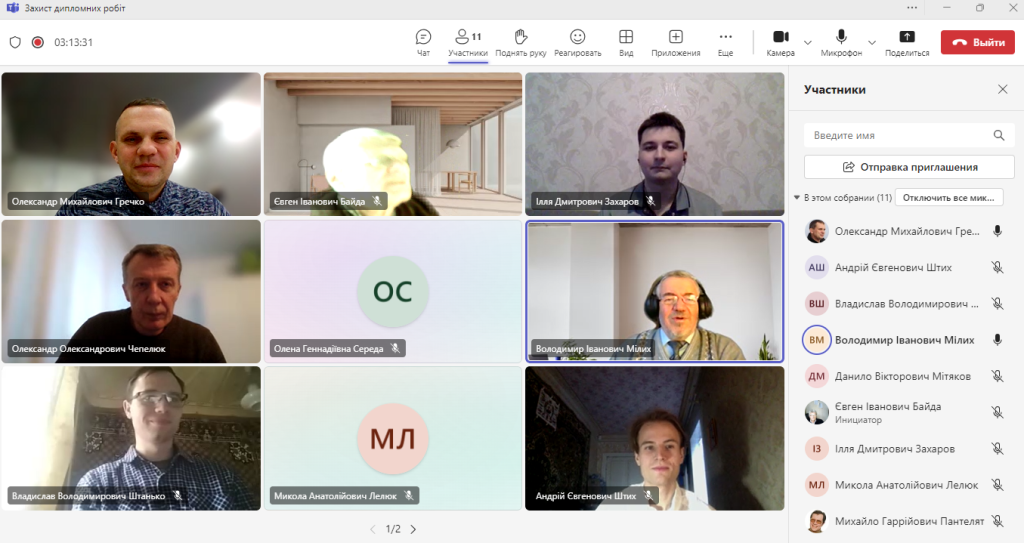Click the Введите имя search field

tap(900, 135)
